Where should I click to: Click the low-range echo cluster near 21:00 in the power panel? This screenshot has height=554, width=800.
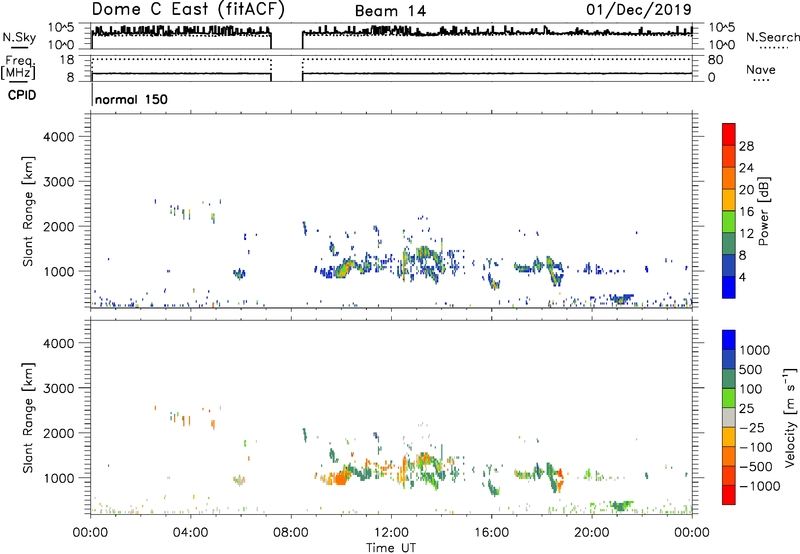[x=620, y=299]
